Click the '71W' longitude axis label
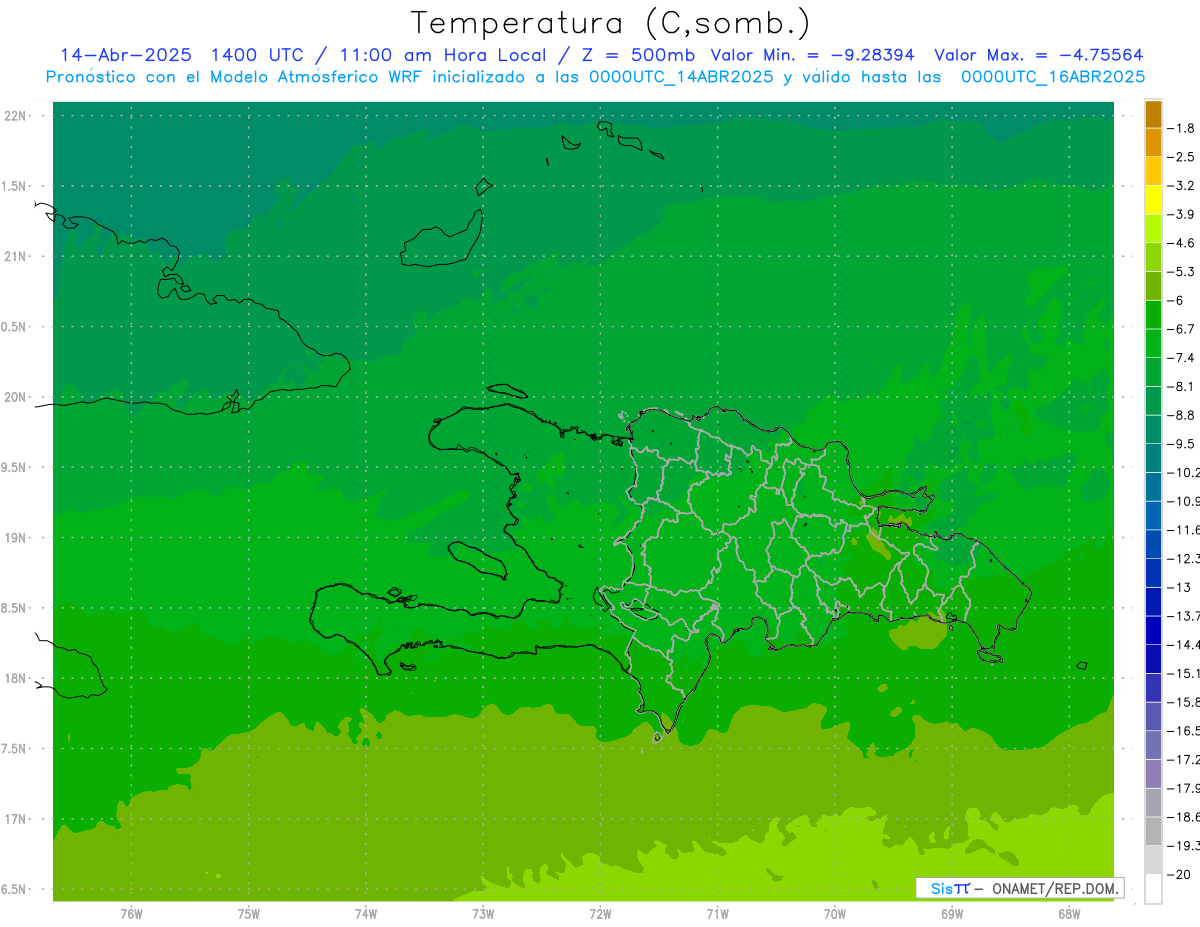 tap(717, 914)
